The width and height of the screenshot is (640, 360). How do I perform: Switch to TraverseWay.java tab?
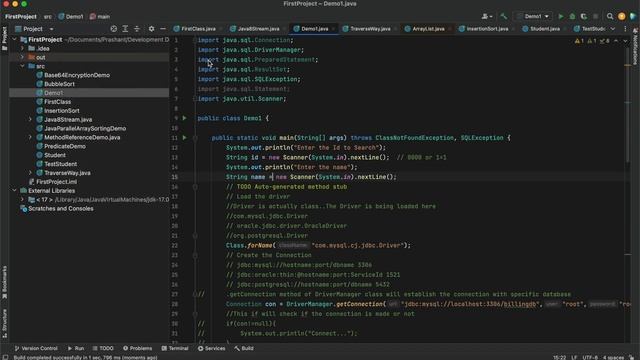[370, 29]
